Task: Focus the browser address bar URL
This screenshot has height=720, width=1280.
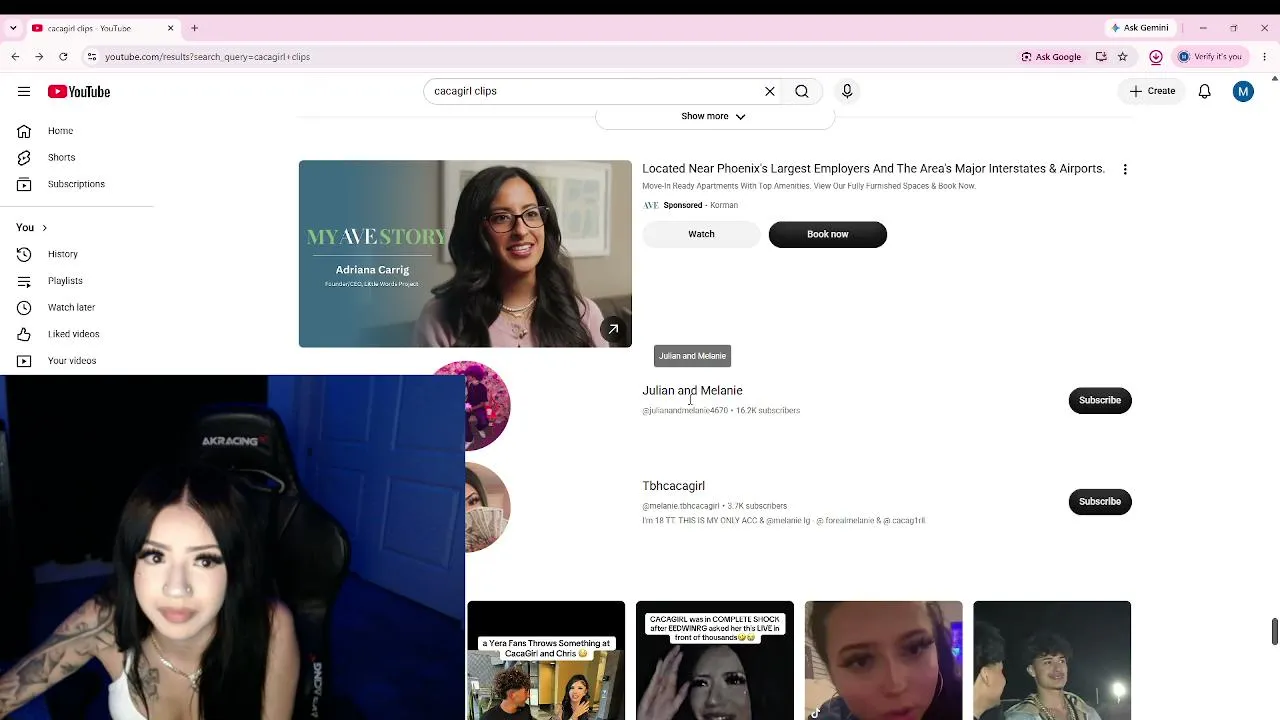Action: [x=207, y=57]
